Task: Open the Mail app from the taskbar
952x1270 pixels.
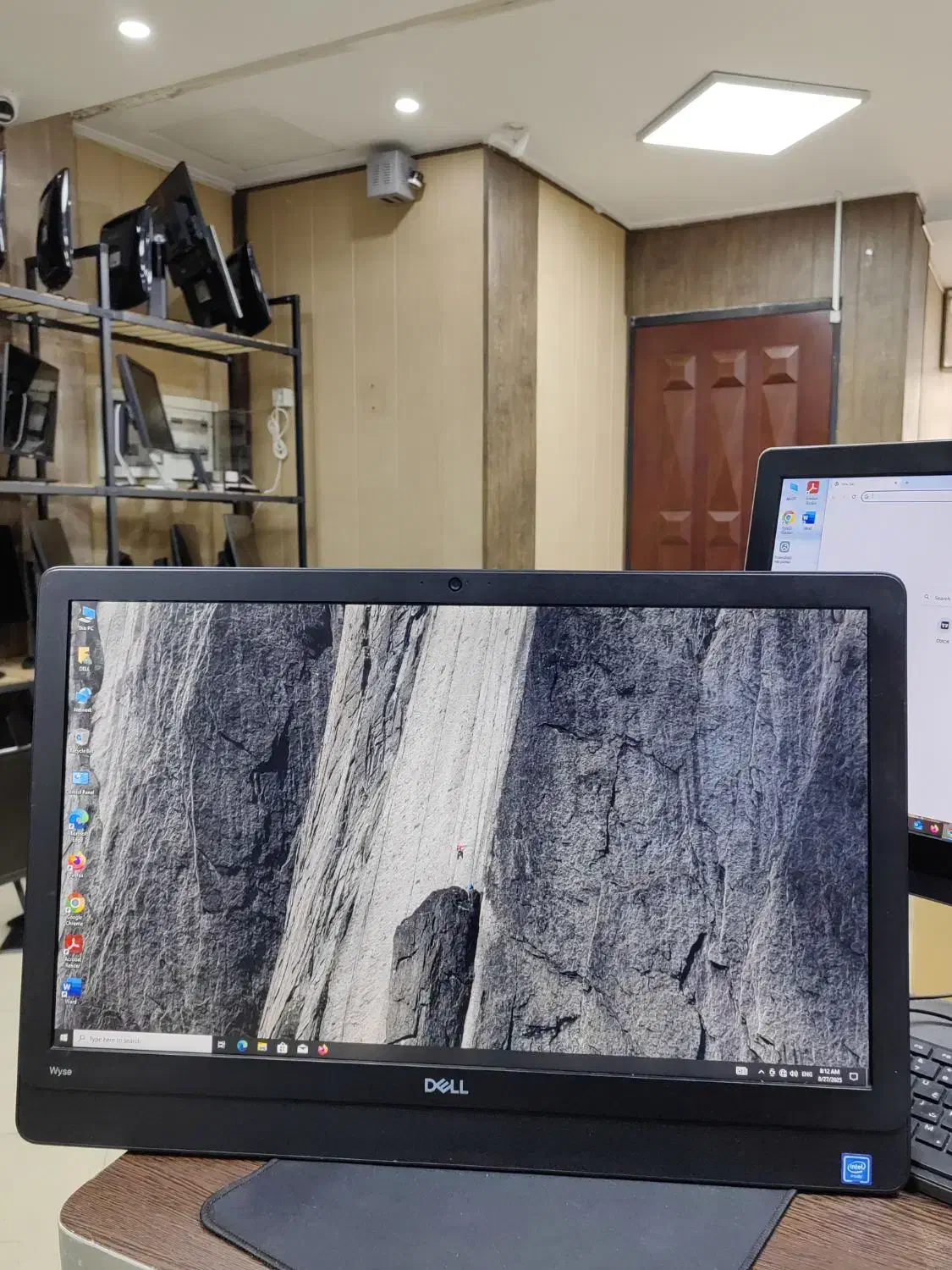Action: 302,1049
